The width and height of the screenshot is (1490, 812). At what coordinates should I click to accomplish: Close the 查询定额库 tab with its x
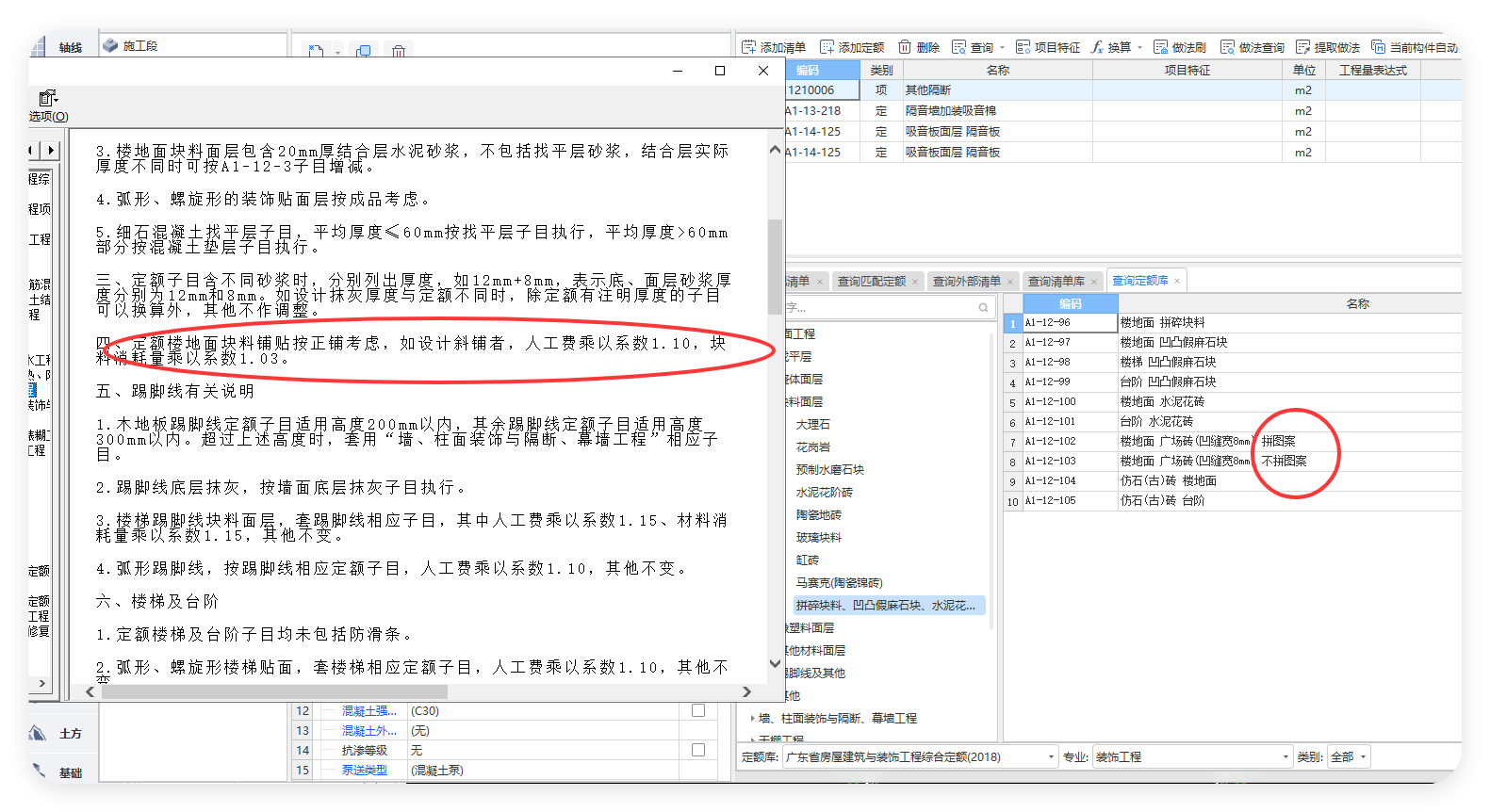[x=1177, y=281]
